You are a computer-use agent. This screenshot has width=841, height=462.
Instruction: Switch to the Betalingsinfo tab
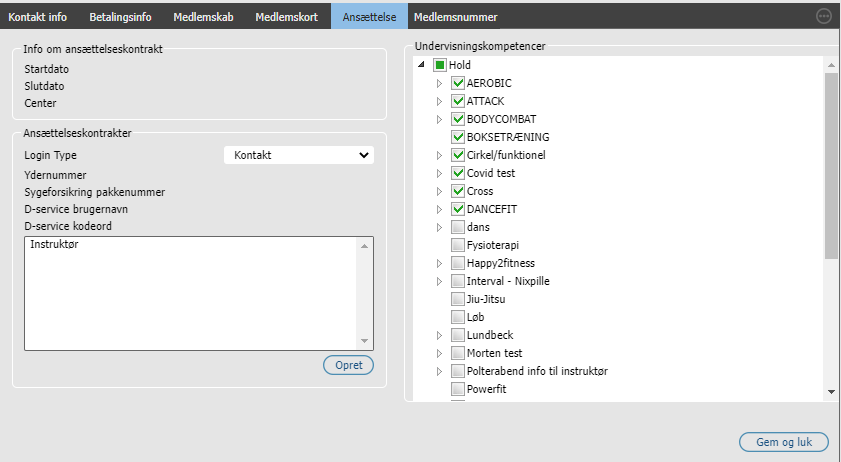click(x=120, y=17)
